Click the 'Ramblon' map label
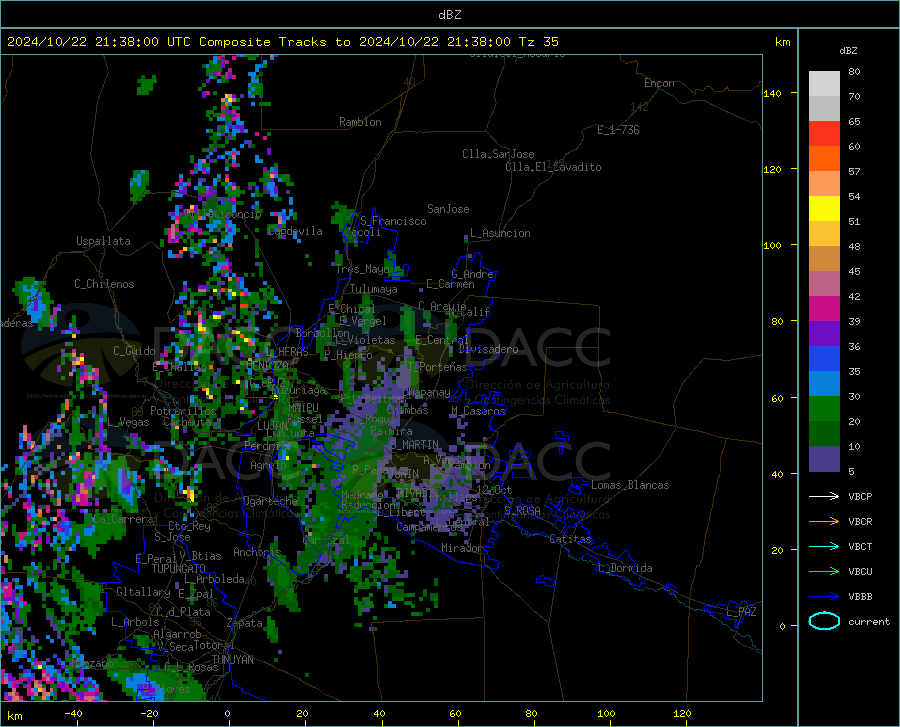Viewport: 900px width, 727px height. coord(360,122)
